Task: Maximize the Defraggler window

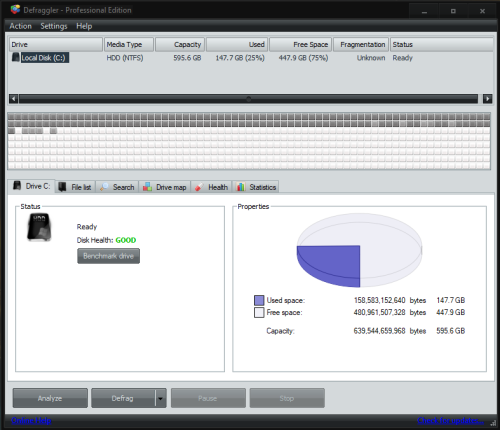Action: pos(453,11)
